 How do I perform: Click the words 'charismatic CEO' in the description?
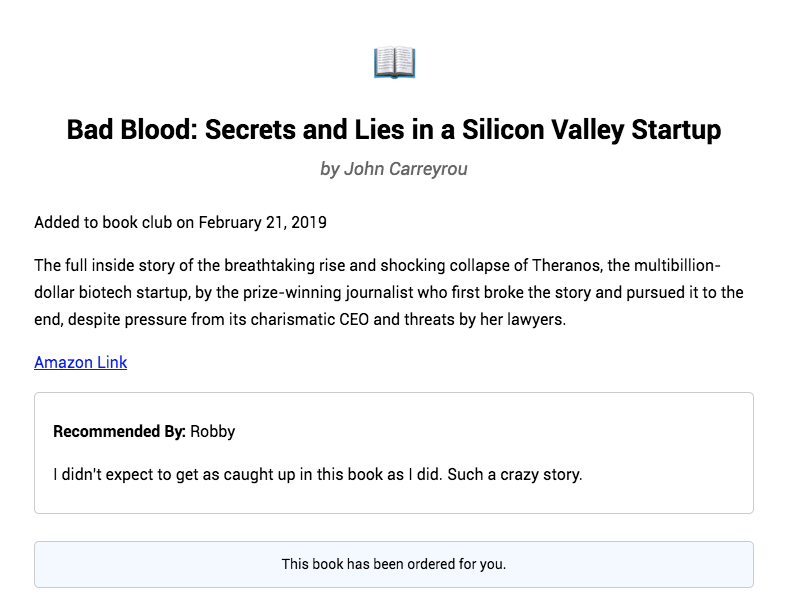pos(309,320)
